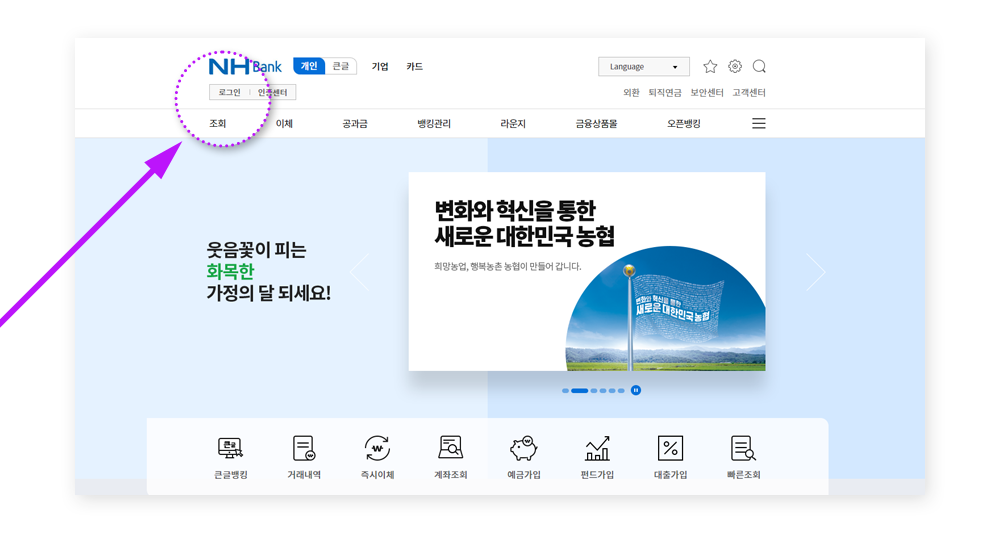Image resolution: width=1000 pixels, height=540 pixels.
Task: Open the 라운지 menu
Action: pyautogui.click(x=513, y=124)
